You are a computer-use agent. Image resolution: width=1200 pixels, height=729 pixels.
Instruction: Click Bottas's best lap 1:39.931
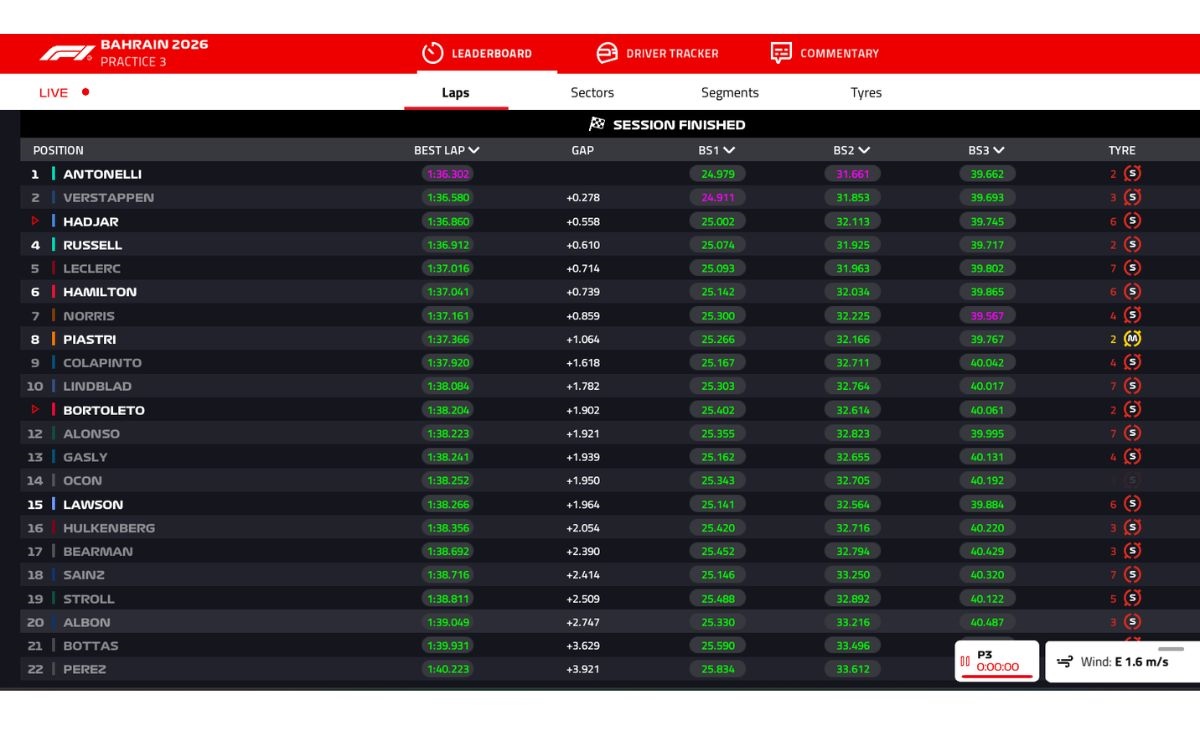coord(447,646)
